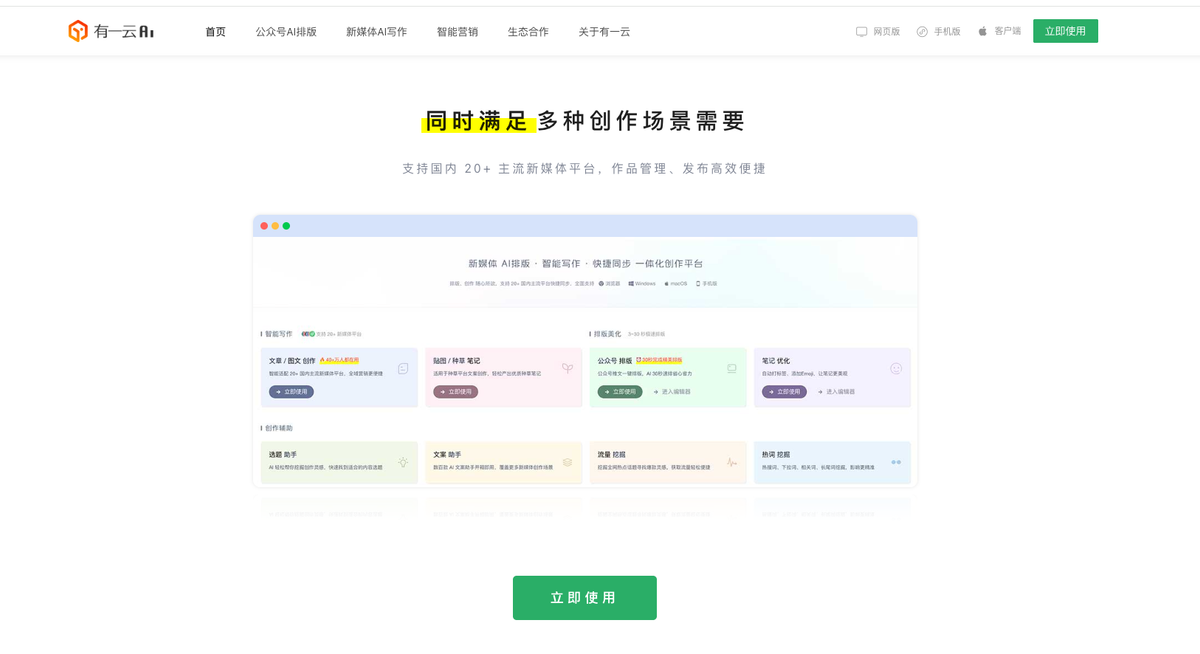
Task: Open 关于有一云 page
Action: pyautogui.click(x=604, y=31)
